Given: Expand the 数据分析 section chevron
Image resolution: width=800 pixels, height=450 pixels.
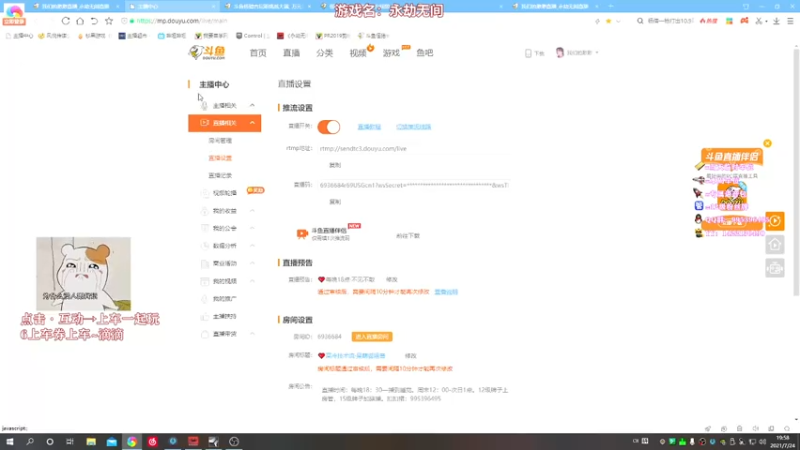Looking at the screenshot, I should (x=252, y=246).
